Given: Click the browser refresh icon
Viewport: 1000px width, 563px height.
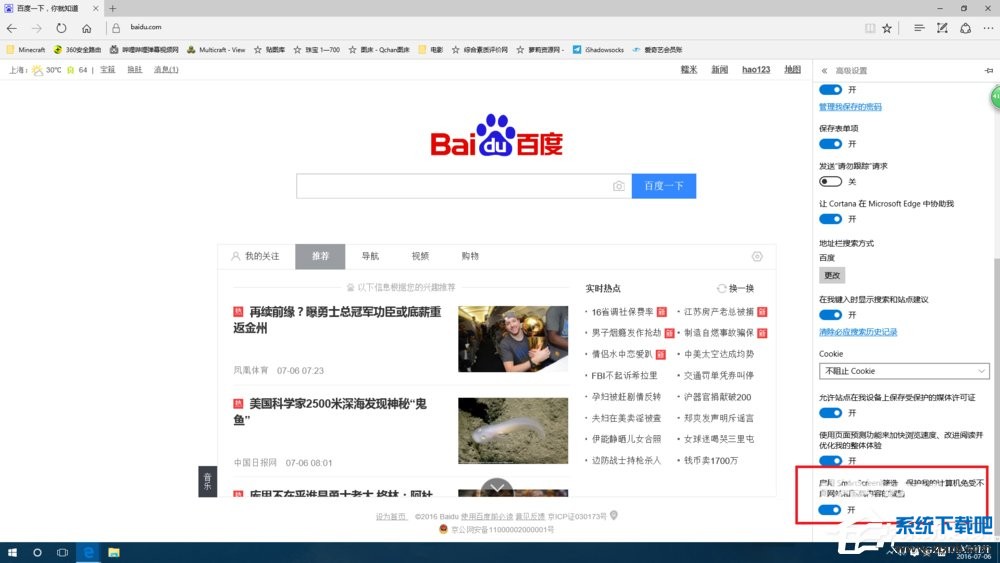Looking at the screenshot, I should tap(61, 28).
